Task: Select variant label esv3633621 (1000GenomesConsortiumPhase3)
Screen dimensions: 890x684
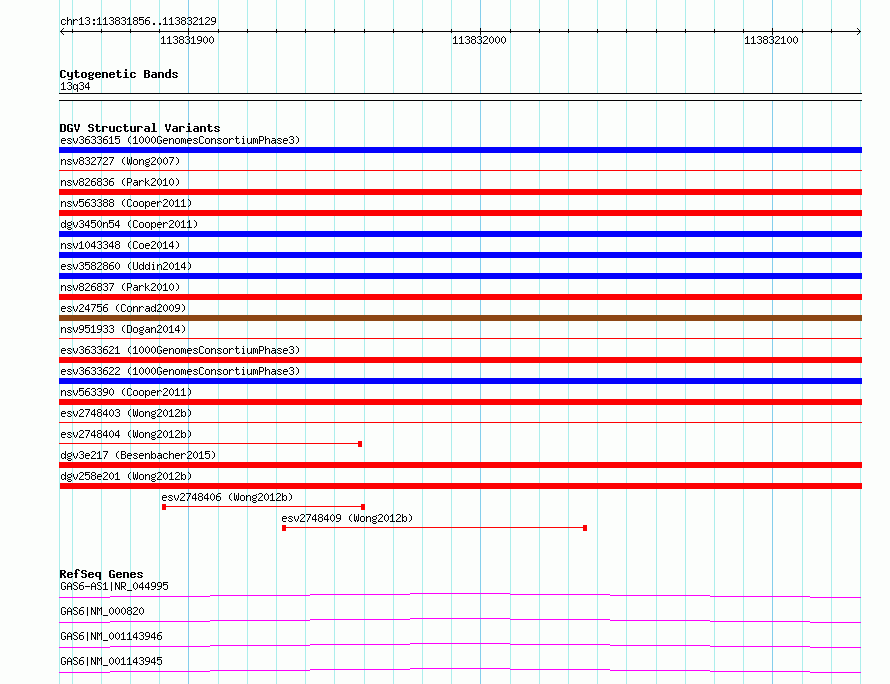Action: [x=180, y=350]
